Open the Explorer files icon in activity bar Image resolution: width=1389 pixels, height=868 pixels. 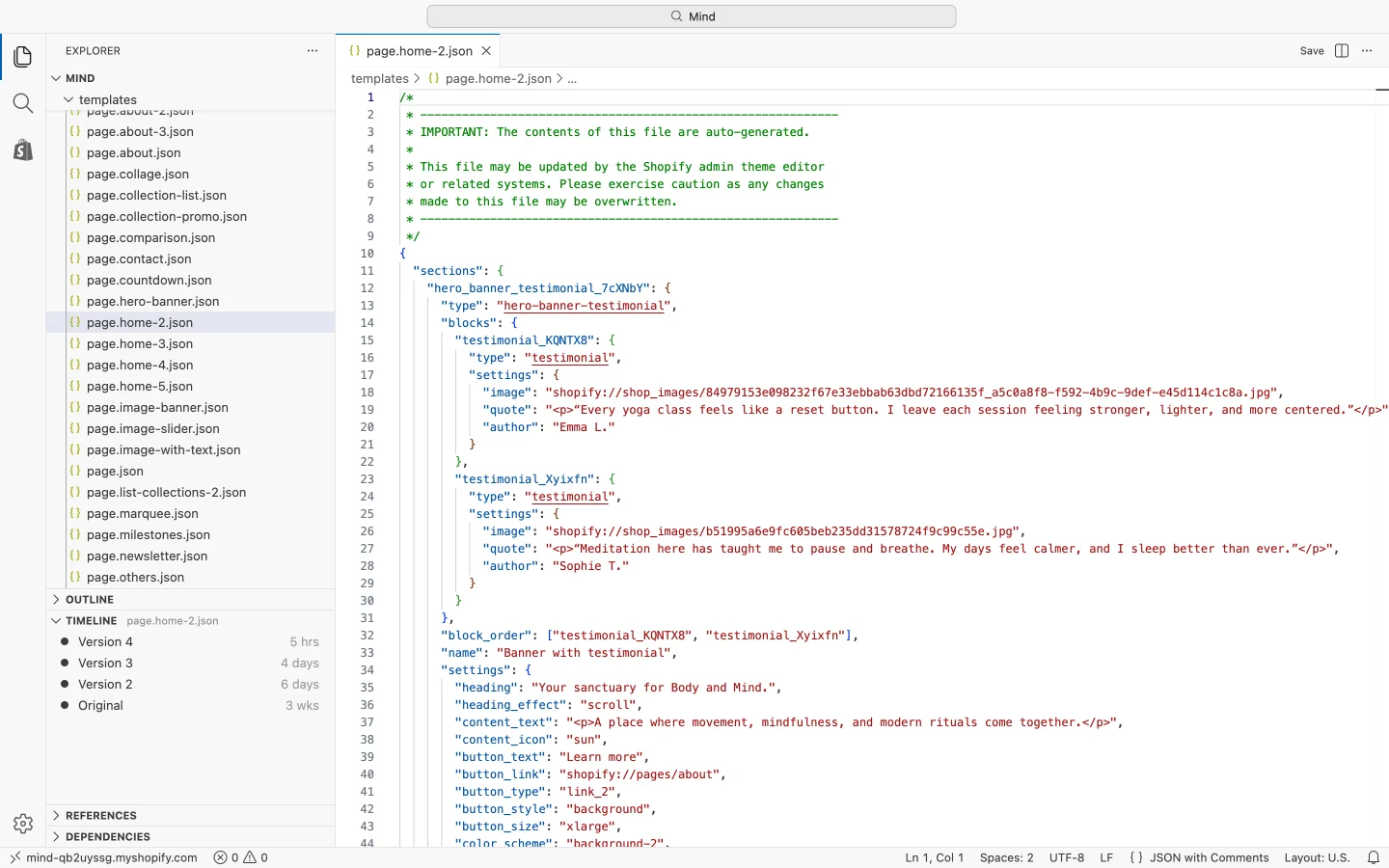[x=23, y=57]
